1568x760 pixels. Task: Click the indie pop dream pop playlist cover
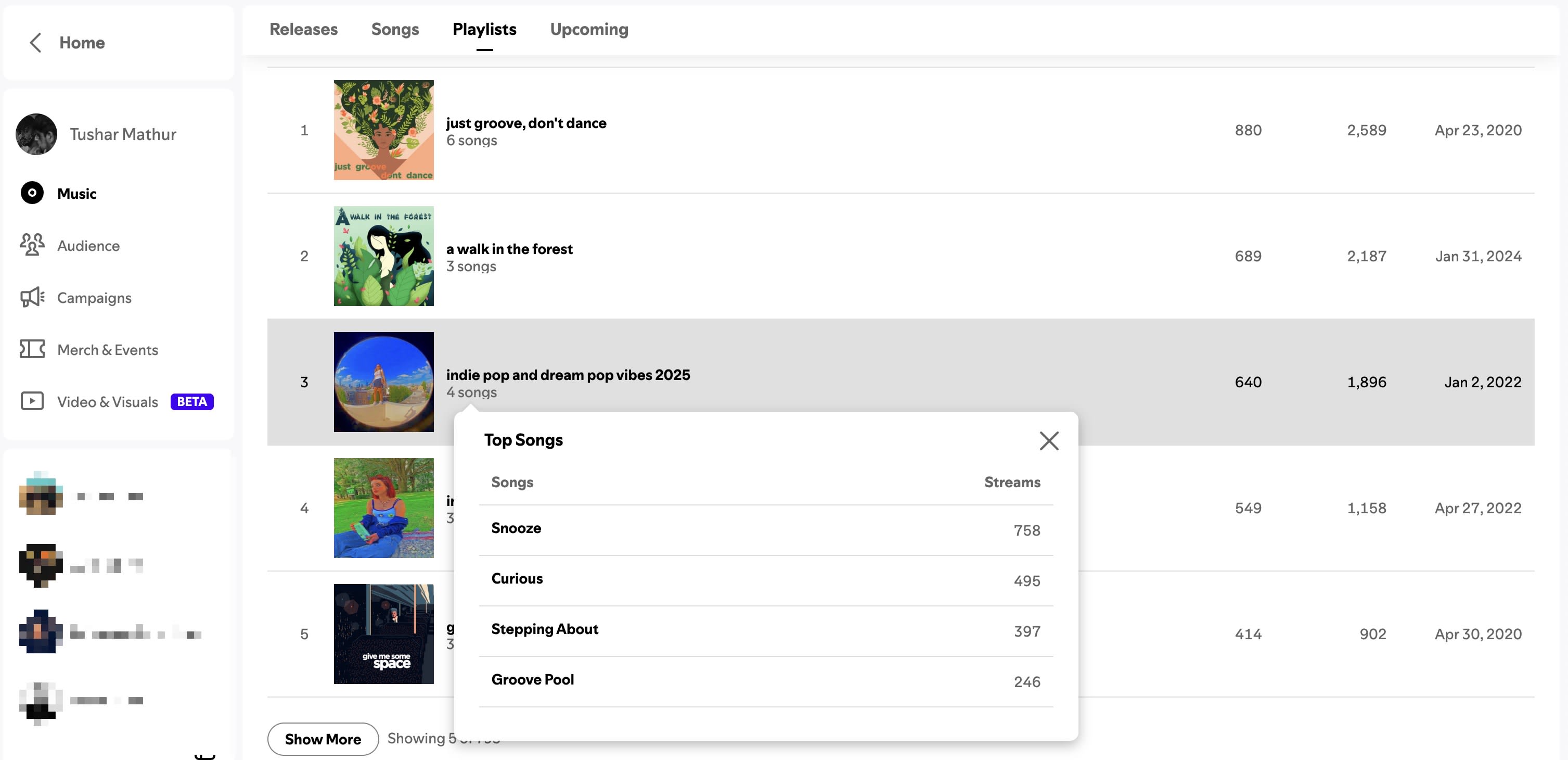pos(383,382)
